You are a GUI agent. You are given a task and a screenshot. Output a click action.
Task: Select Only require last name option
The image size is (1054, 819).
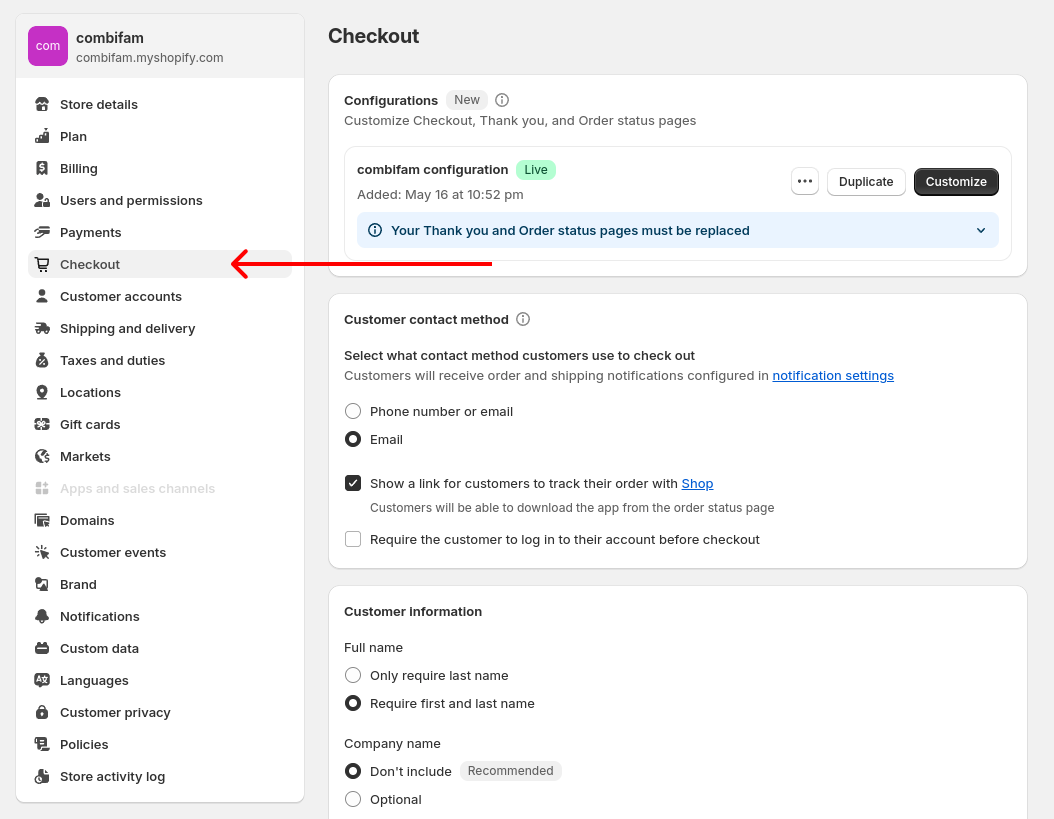[x=353, y=676]
